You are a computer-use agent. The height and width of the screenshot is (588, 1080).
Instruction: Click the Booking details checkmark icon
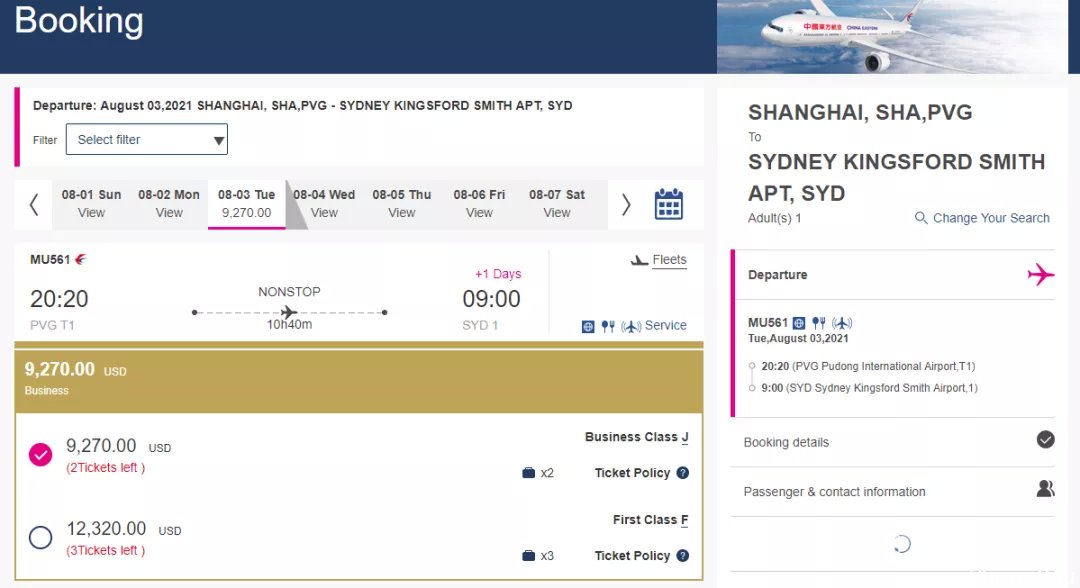coord(1045,439)
